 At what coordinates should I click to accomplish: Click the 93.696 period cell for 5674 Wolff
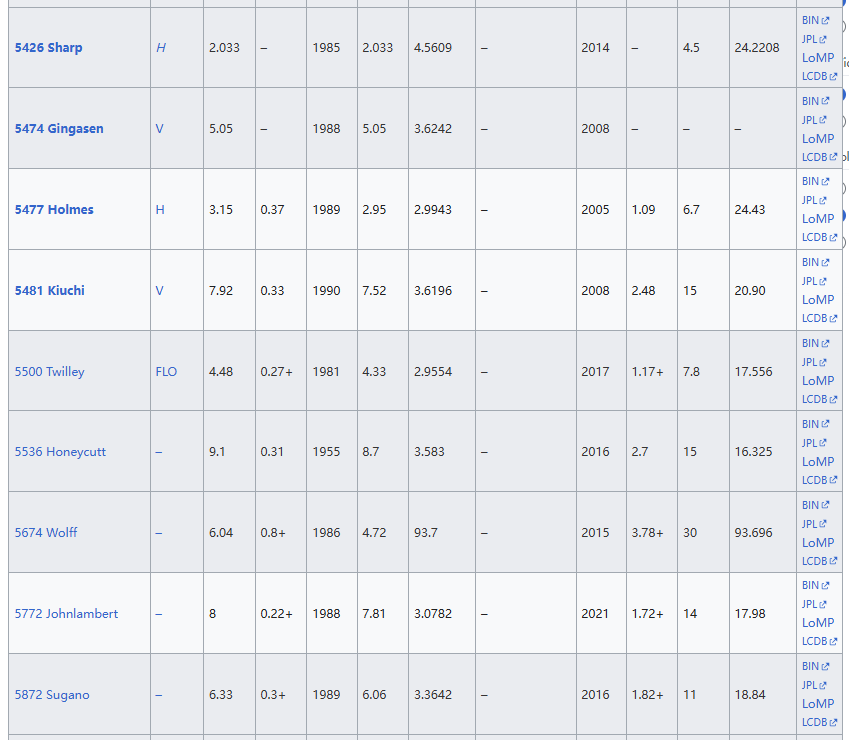(753, 533)
